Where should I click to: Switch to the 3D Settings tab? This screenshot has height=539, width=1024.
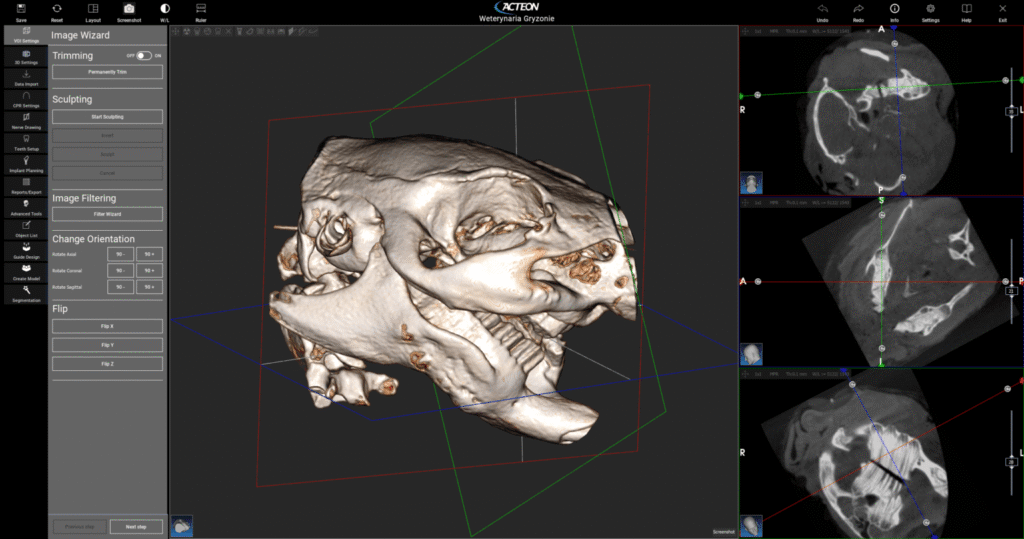tap(25, 57)
